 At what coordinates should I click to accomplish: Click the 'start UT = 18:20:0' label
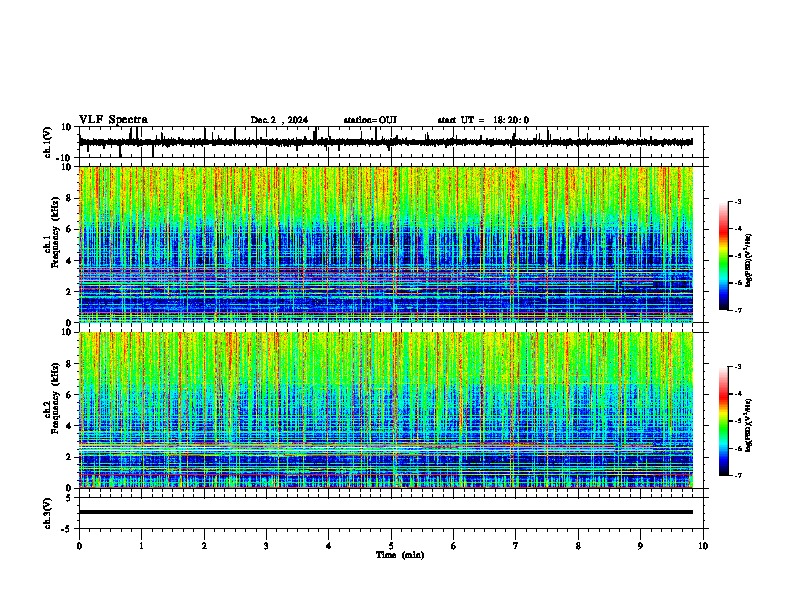[483, 120]
